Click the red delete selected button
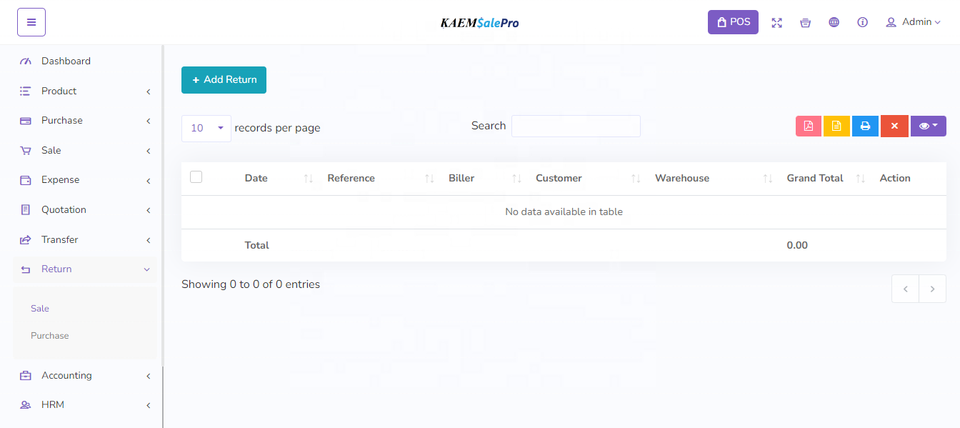960x428 pixels. [x=894, y=126]
